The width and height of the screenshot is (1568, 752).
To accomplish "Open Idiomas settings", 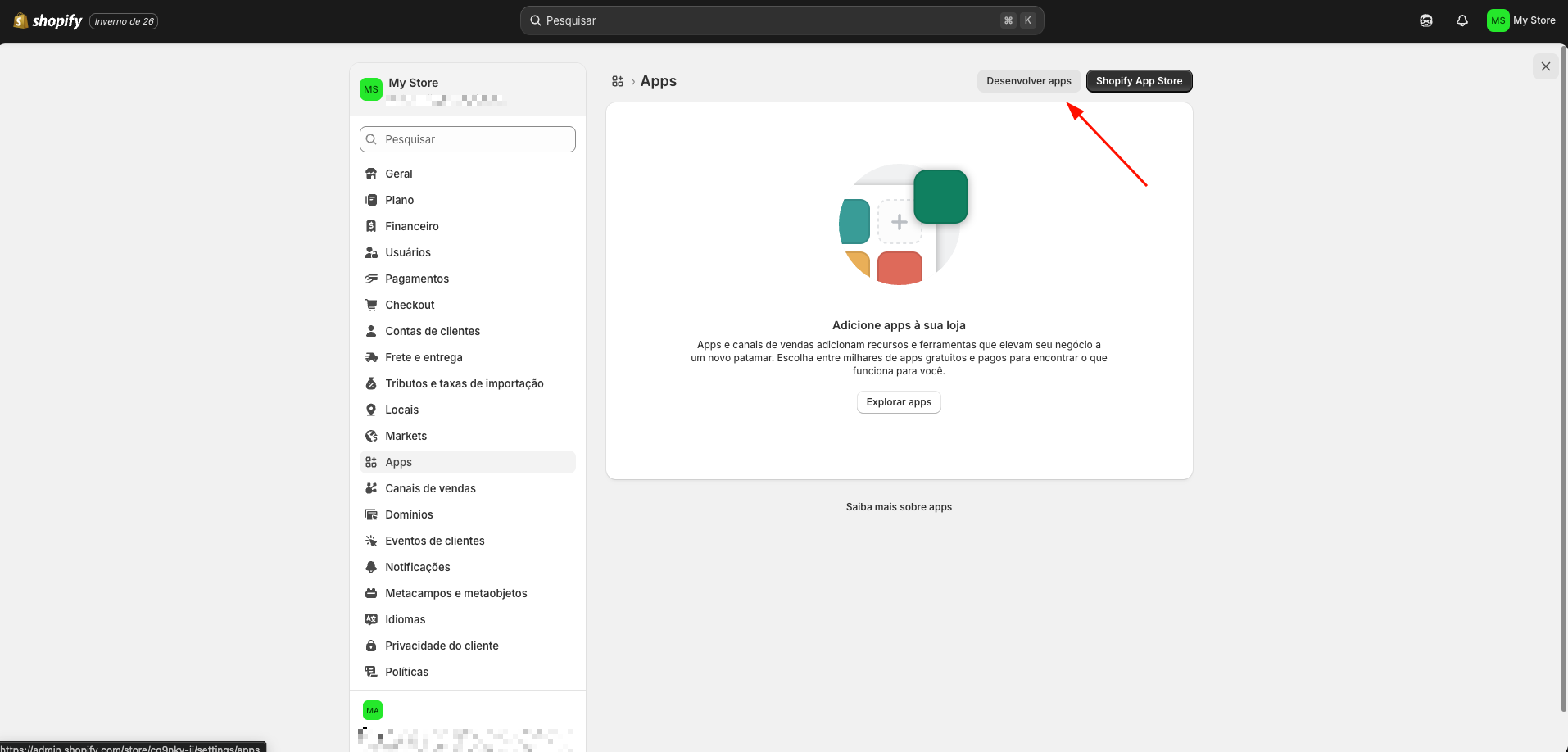I will click(467, 619).
